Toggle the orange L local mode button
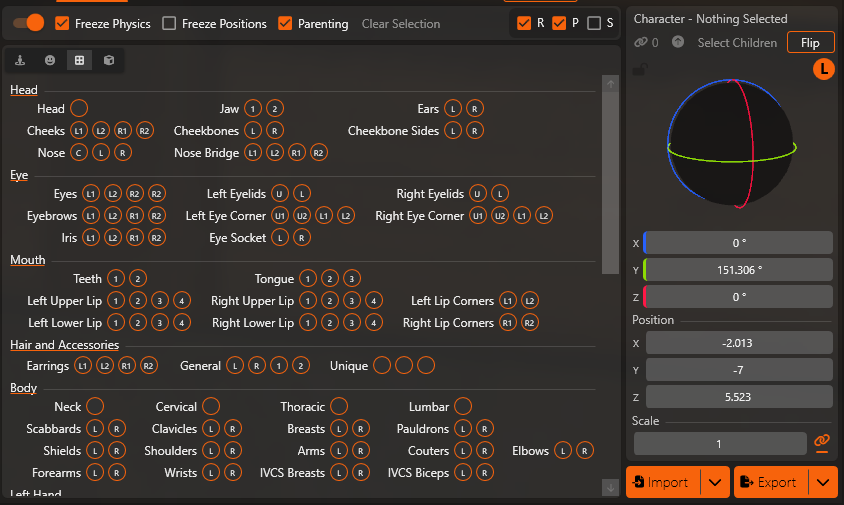Screen dimensions: 844x505 click(x=824, y=69)
